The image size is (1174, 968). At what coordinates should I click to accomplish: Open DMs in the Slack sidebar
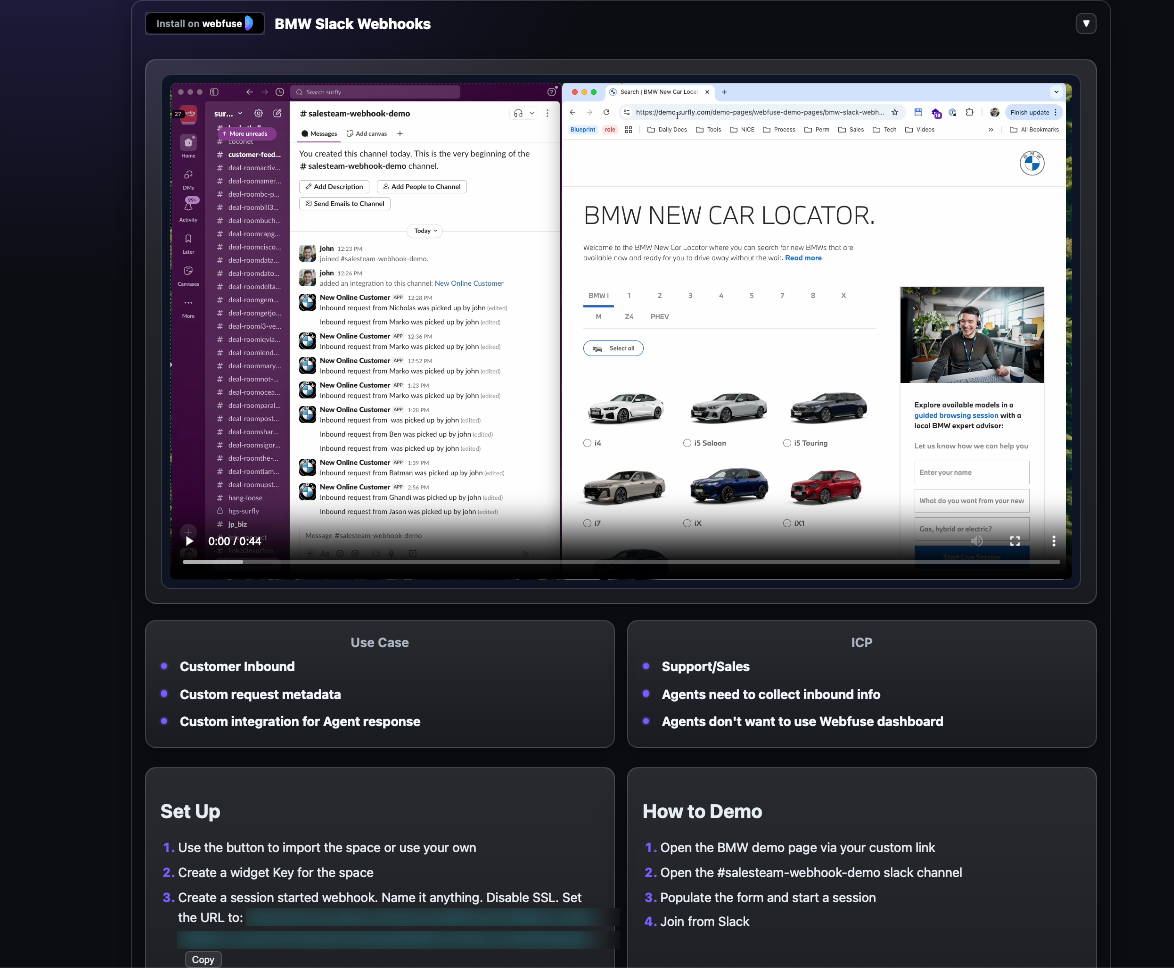188,177
